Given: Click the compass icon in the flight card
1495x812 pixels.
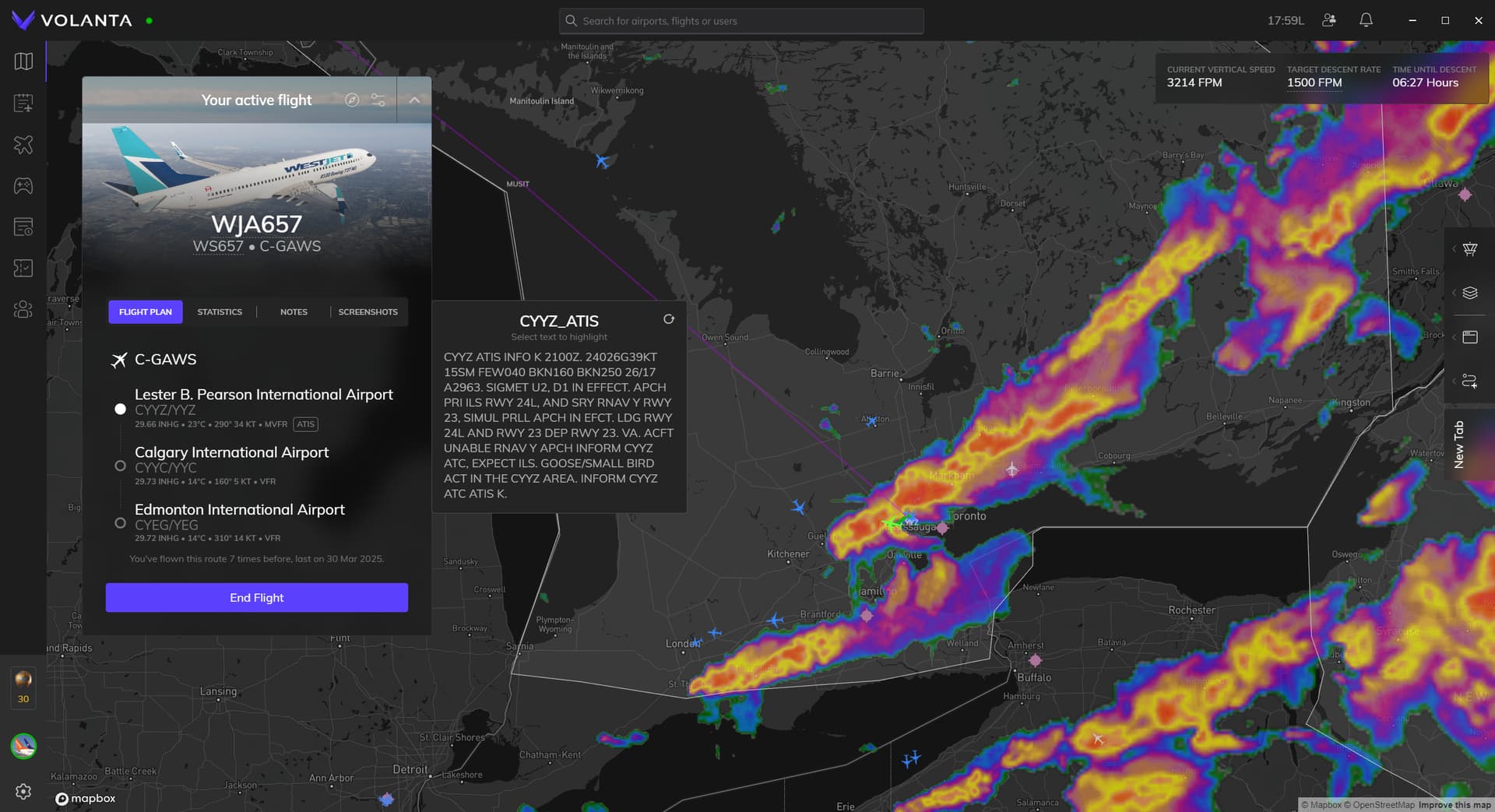Looking at the screenshot, I should click(352, 100).
